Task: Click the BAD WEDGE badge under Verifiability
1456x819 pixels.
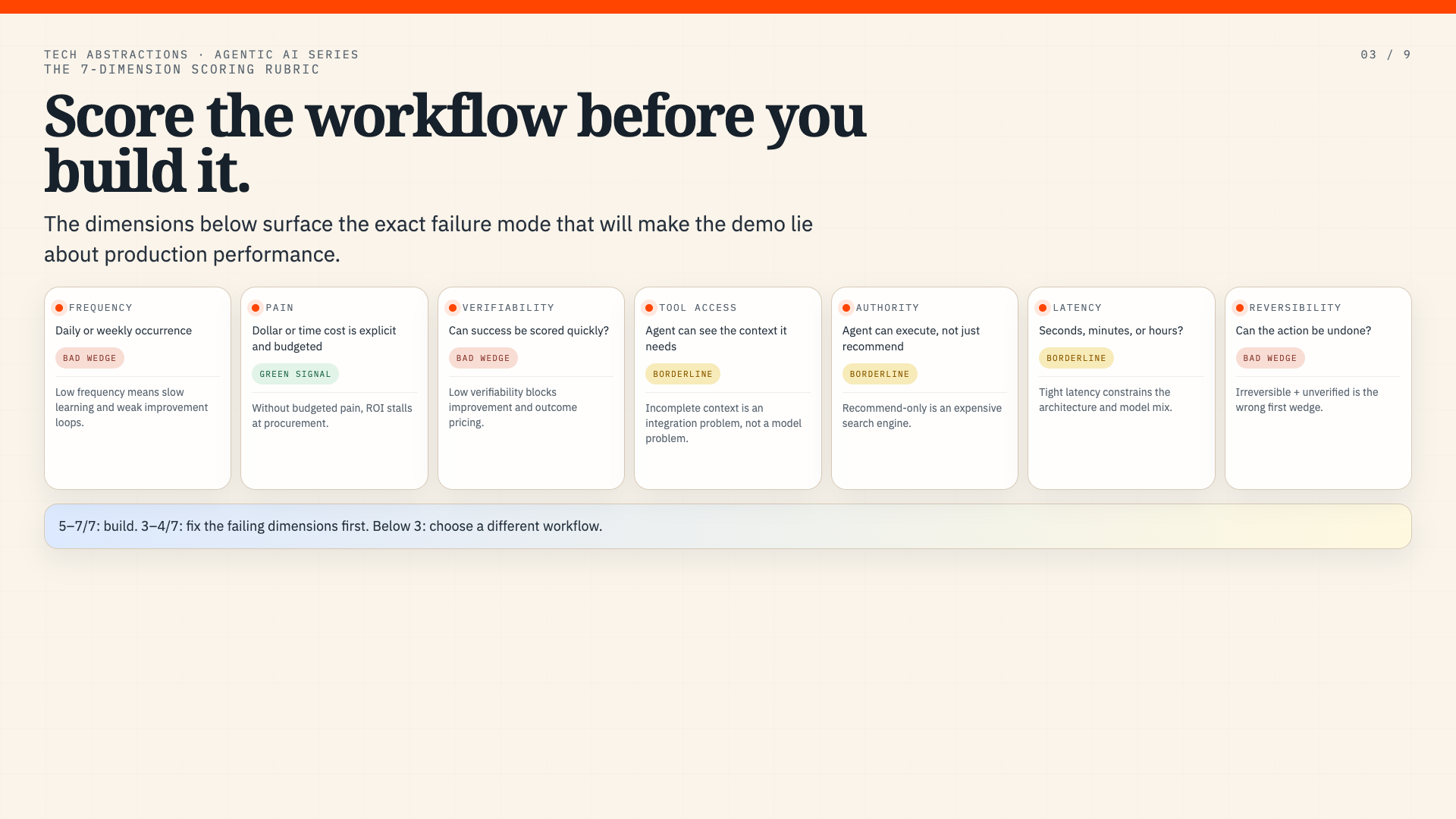Action: pos(483,358)
